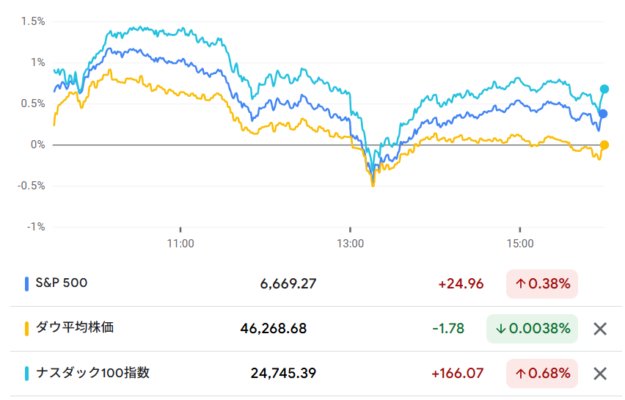
Task: Remove ナスダック100指数 from the comparison
Action: click(x=600, y=374)
